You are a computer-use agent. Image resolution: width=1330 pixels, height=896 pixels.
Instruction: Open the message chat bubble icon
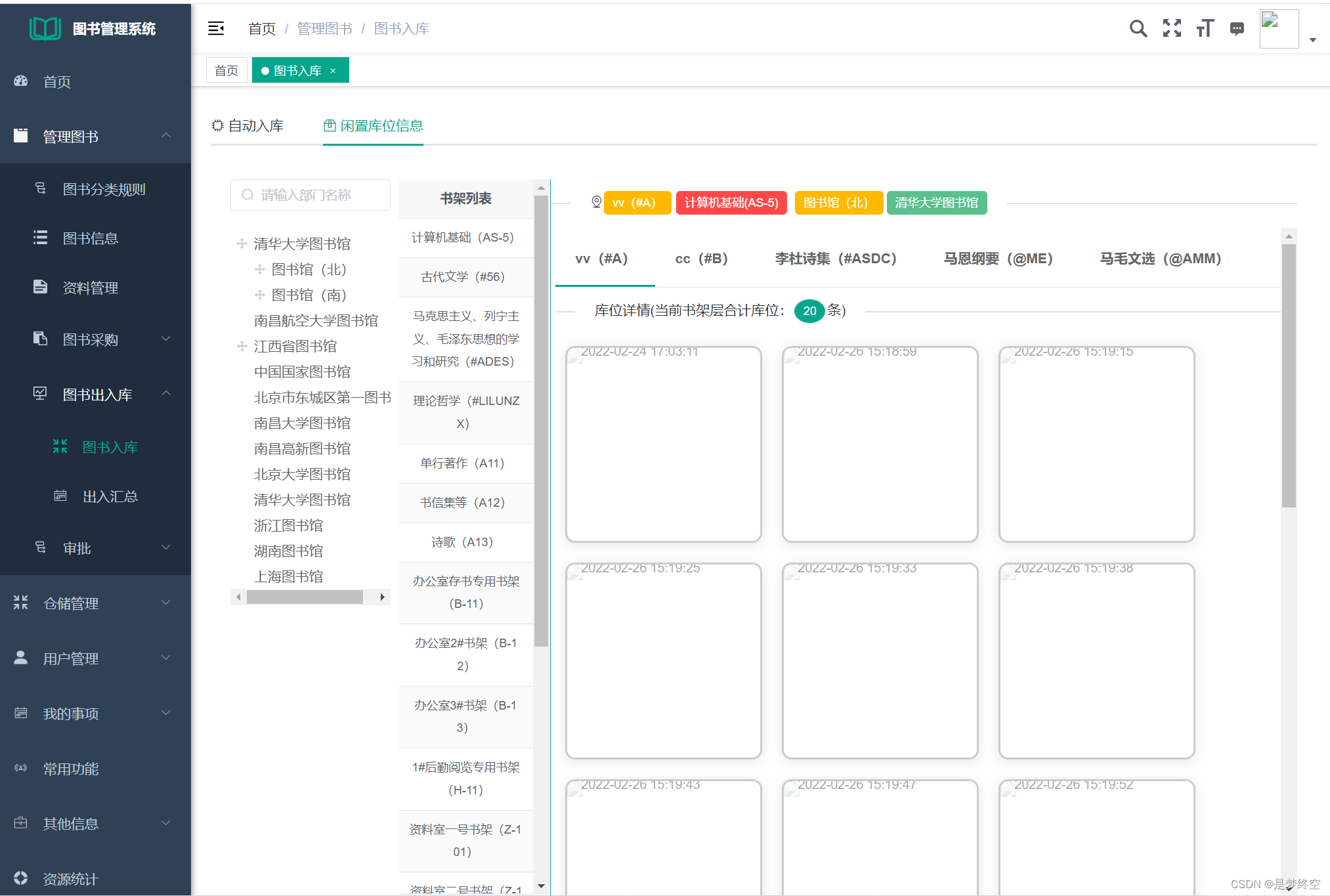pyautogui.click(x=1237, y=28)
